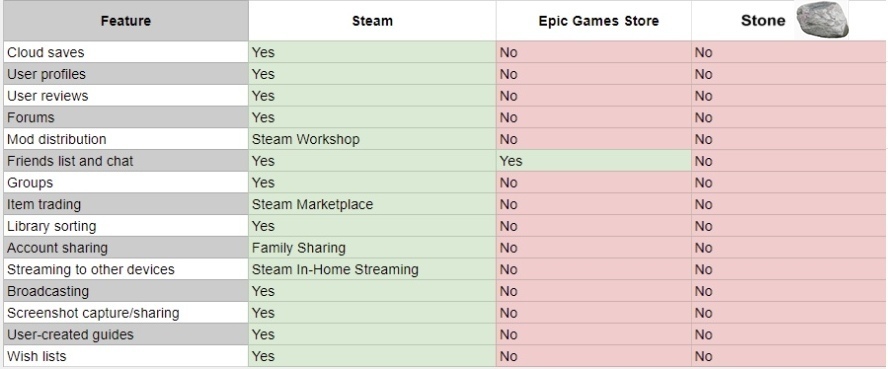Select the User-created guides feature cell
The width and height of the screenshot is (888, 369).
(126, 334)
